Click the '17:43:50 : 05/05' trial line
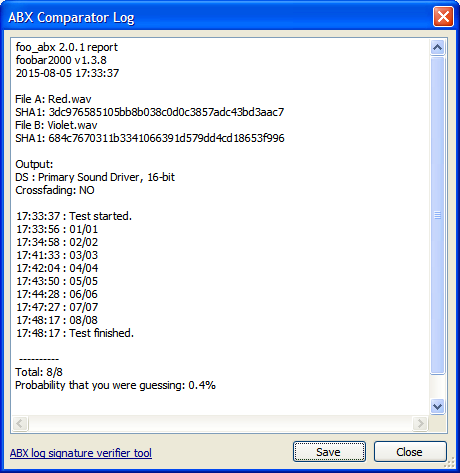This screenshot has width=460, height=473. click(57, 281)
